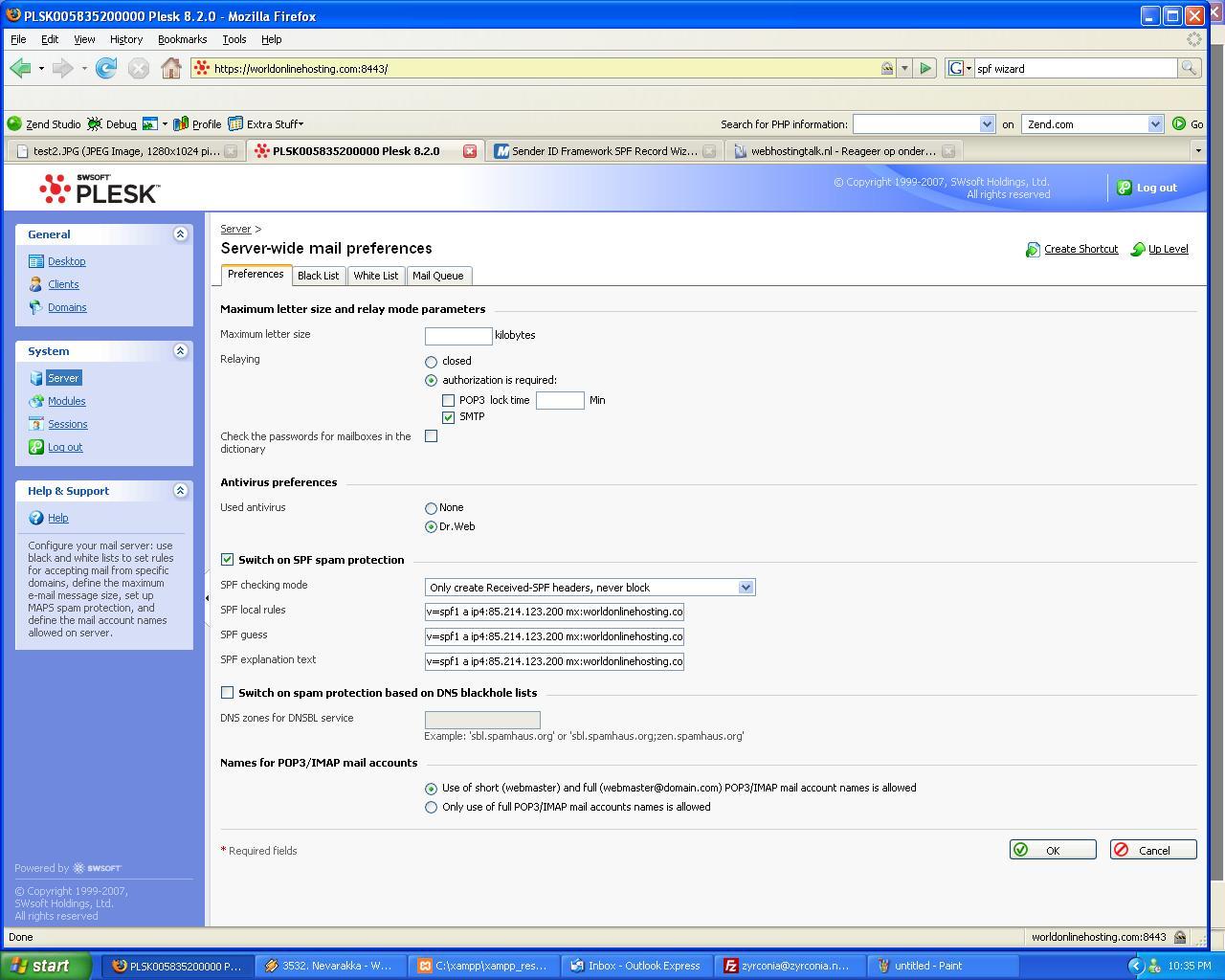Follow the Up Level link
The width and height of the screenshot is (1225, 980).
pos(1168,249)
